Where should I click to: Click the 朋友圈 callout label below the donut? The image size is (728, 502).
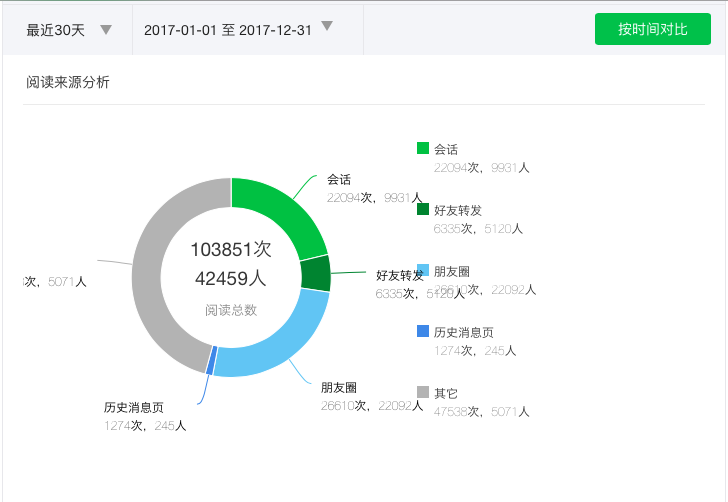339,387
